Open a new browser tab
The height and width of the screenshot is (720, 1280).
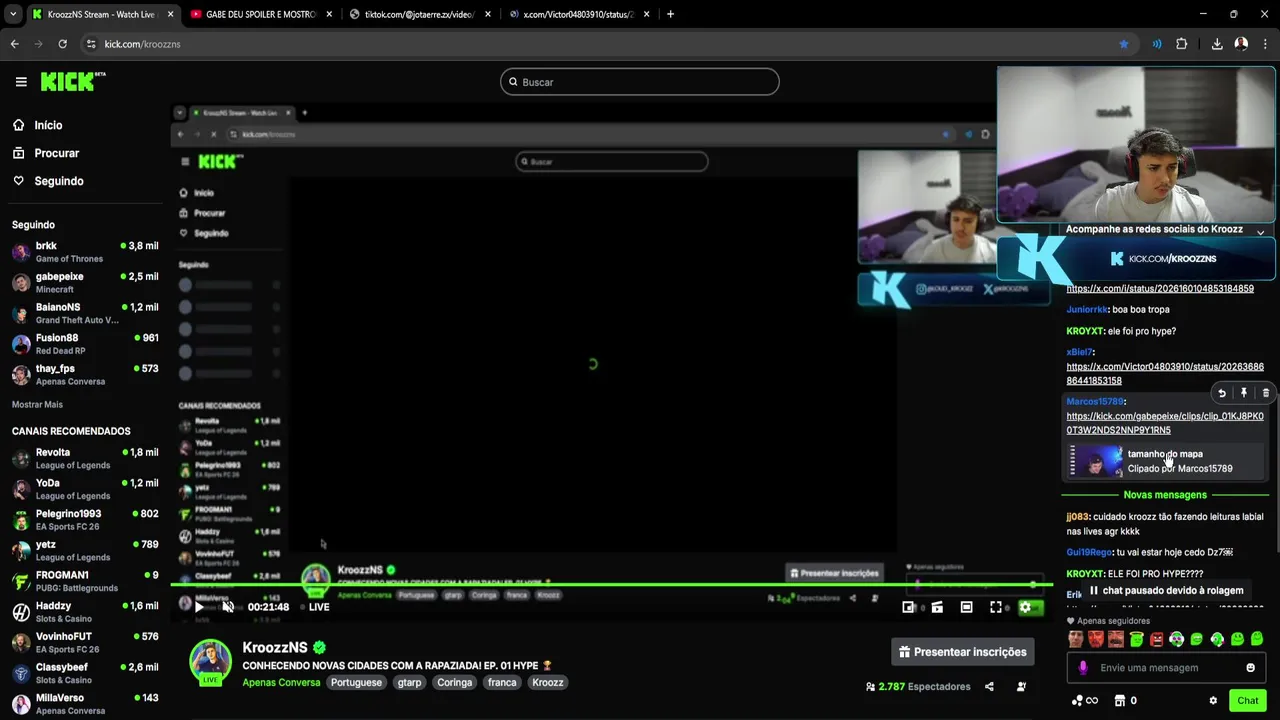[x=670, y=14]
